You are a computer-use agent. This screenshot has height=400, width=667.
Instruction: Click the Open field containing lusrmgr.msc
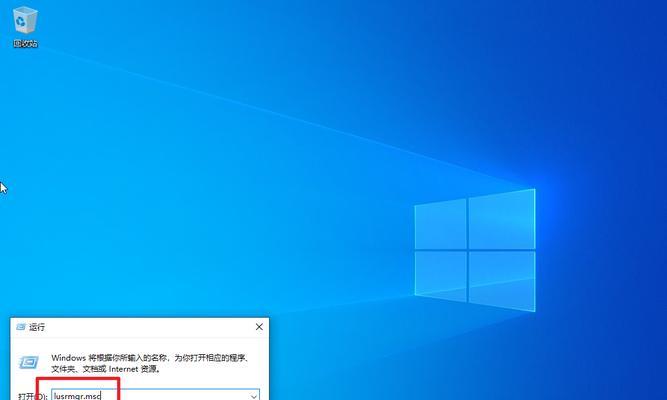click(156, 395)
